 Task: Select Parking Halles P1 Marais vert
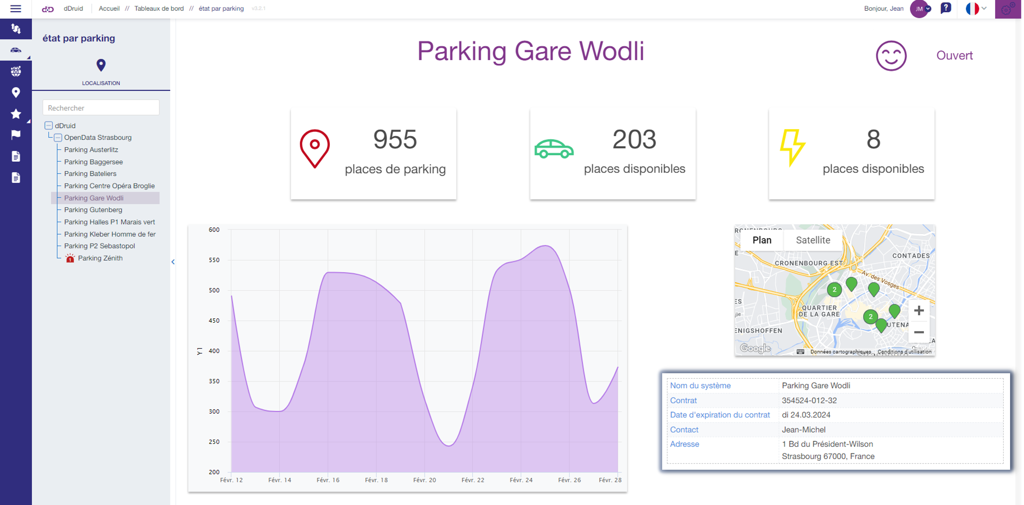click(x=109, y=222)
